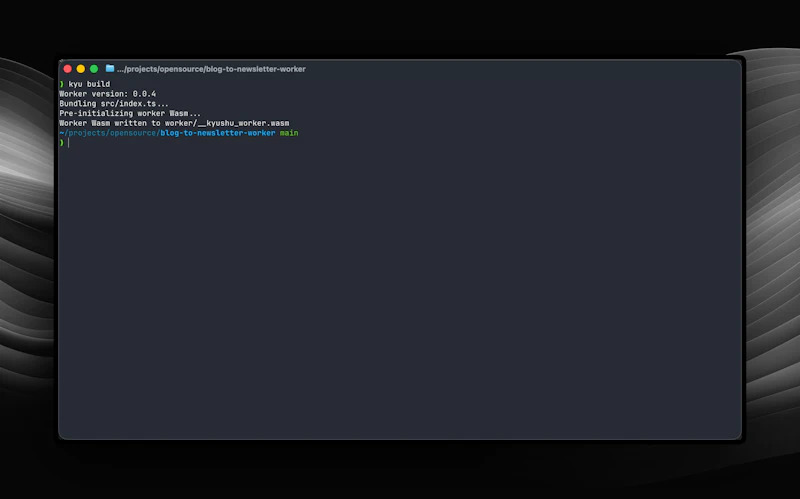
Task: Click the empty prompt cursor line
Action: (65, 143)
